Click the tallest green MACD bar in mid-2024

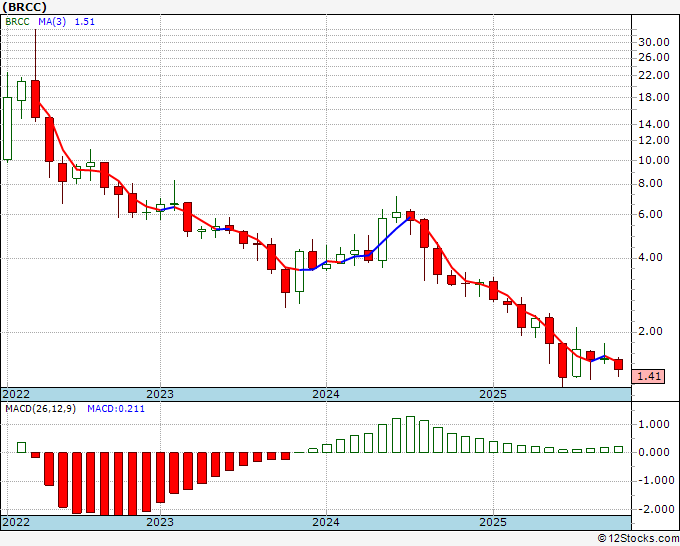tap(410, 435)
